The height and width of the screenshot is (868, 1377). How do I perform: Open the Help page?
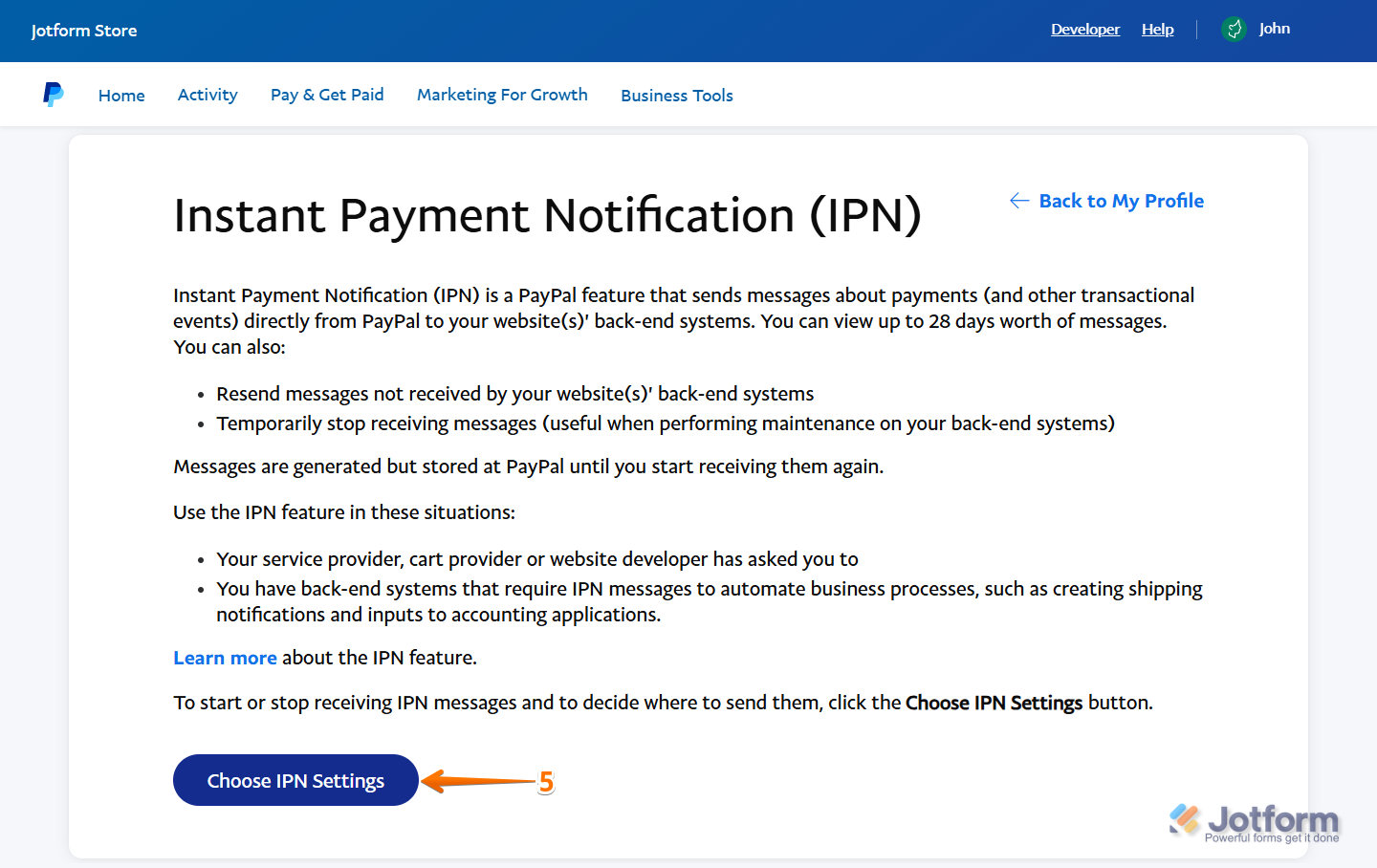click(x=1157, y=29)
